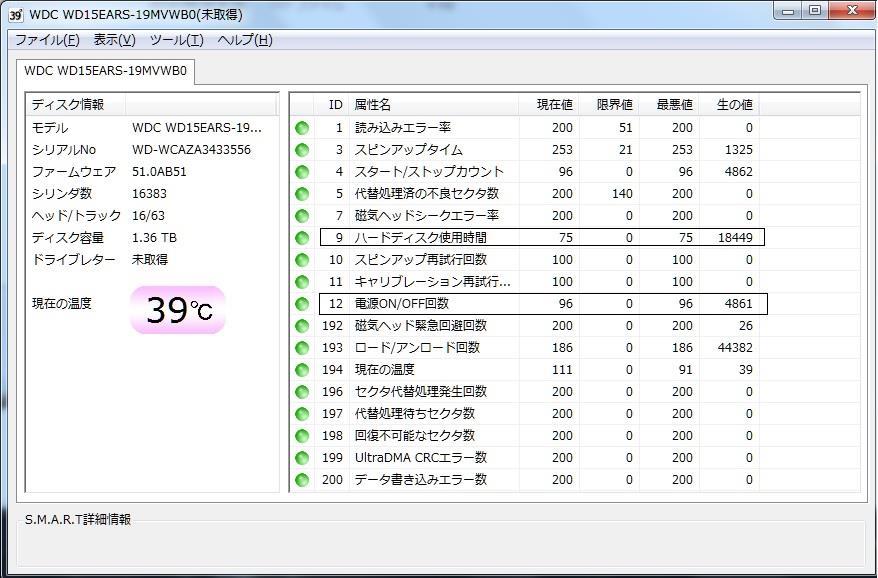Select the ハードディスク使用時間 attribute name
This screenshot has width=878, height=578.
click(421, 238)
